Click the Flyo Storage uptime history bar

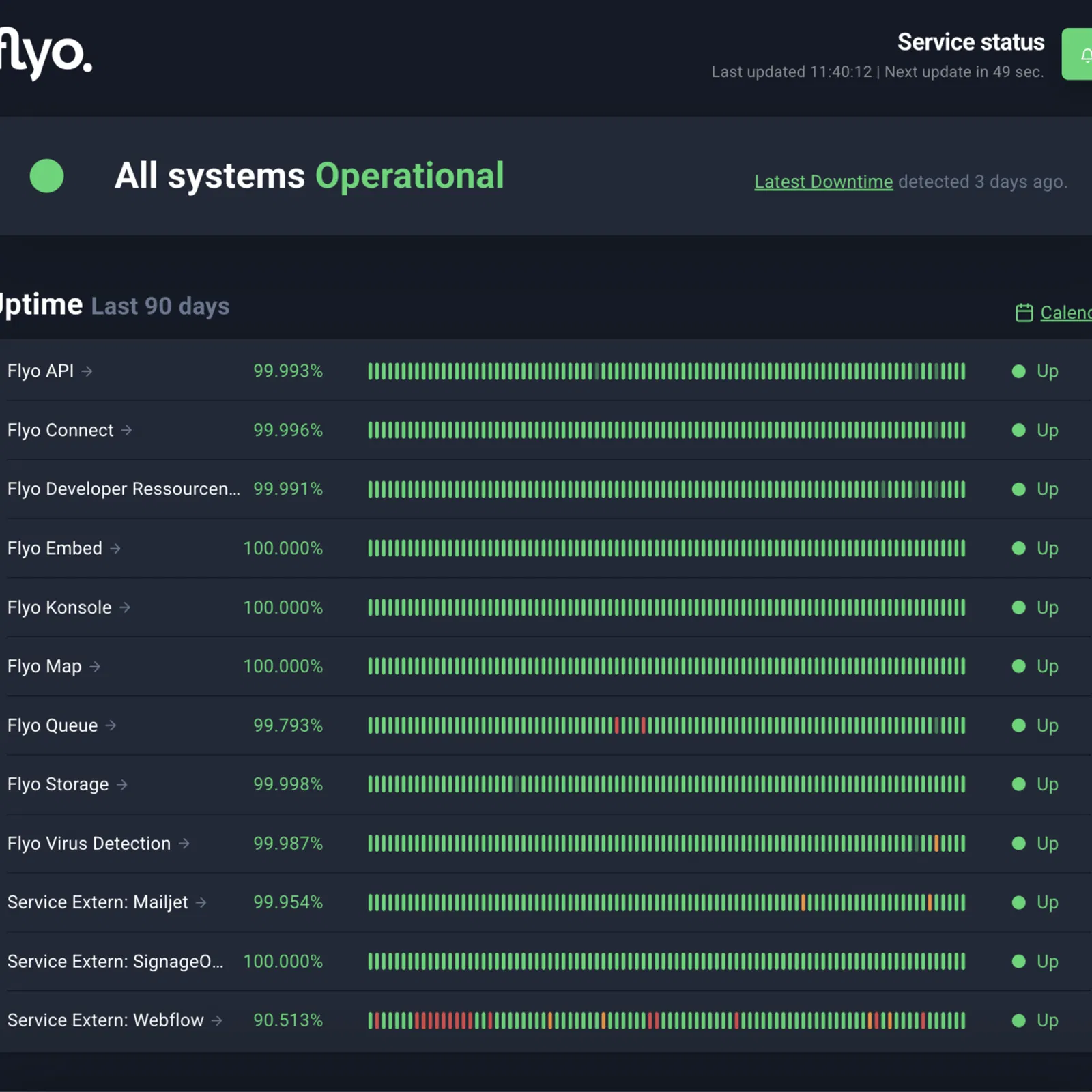click(x=667, y=784)
